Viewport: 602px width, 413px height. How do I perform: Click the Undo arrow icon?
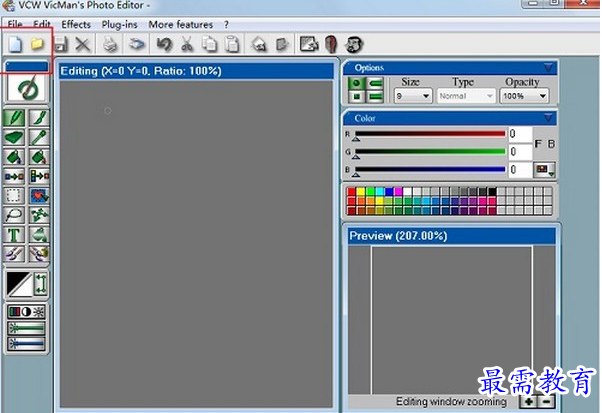(165, 44)
